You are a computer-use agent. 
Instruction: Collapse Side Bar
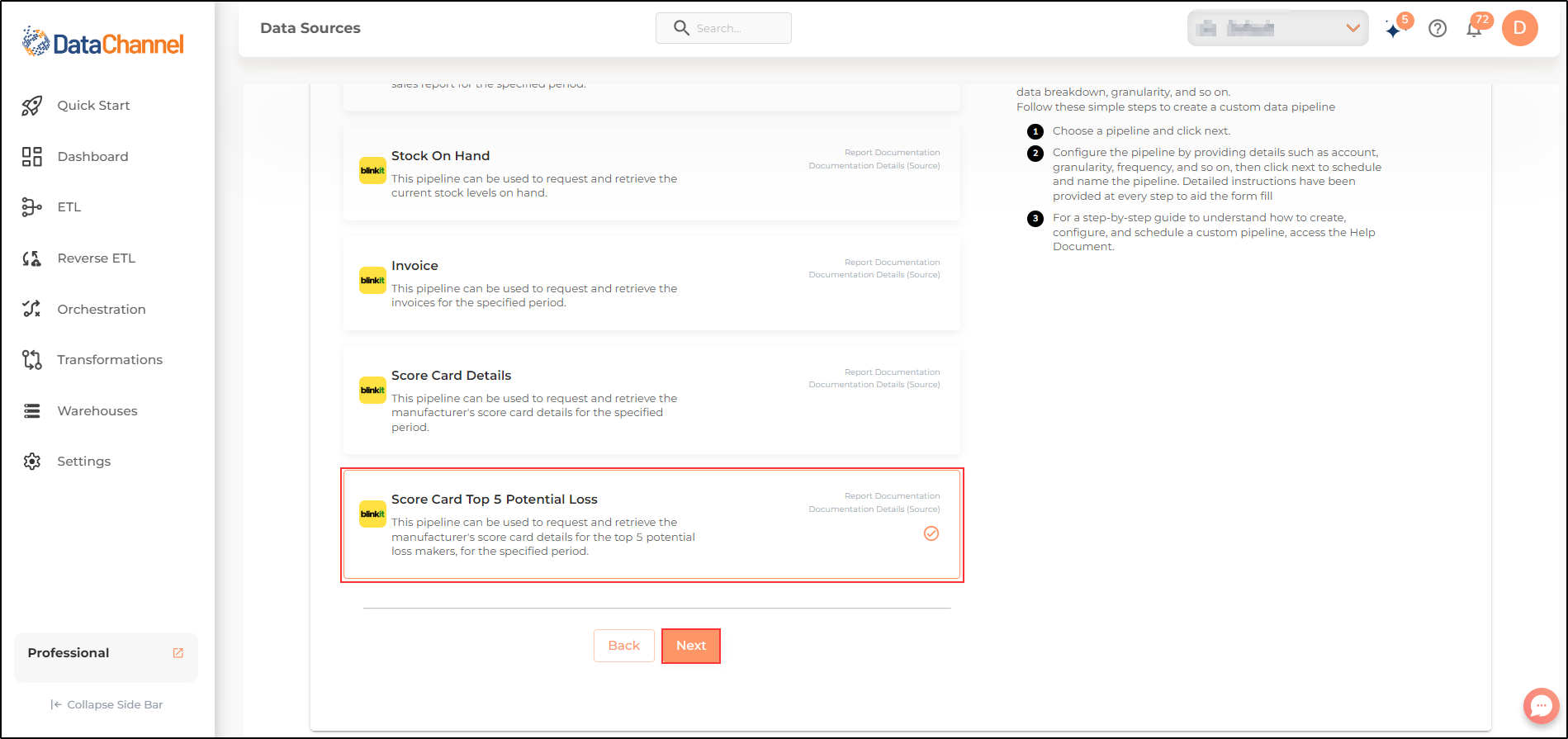(x=107, y=704)
